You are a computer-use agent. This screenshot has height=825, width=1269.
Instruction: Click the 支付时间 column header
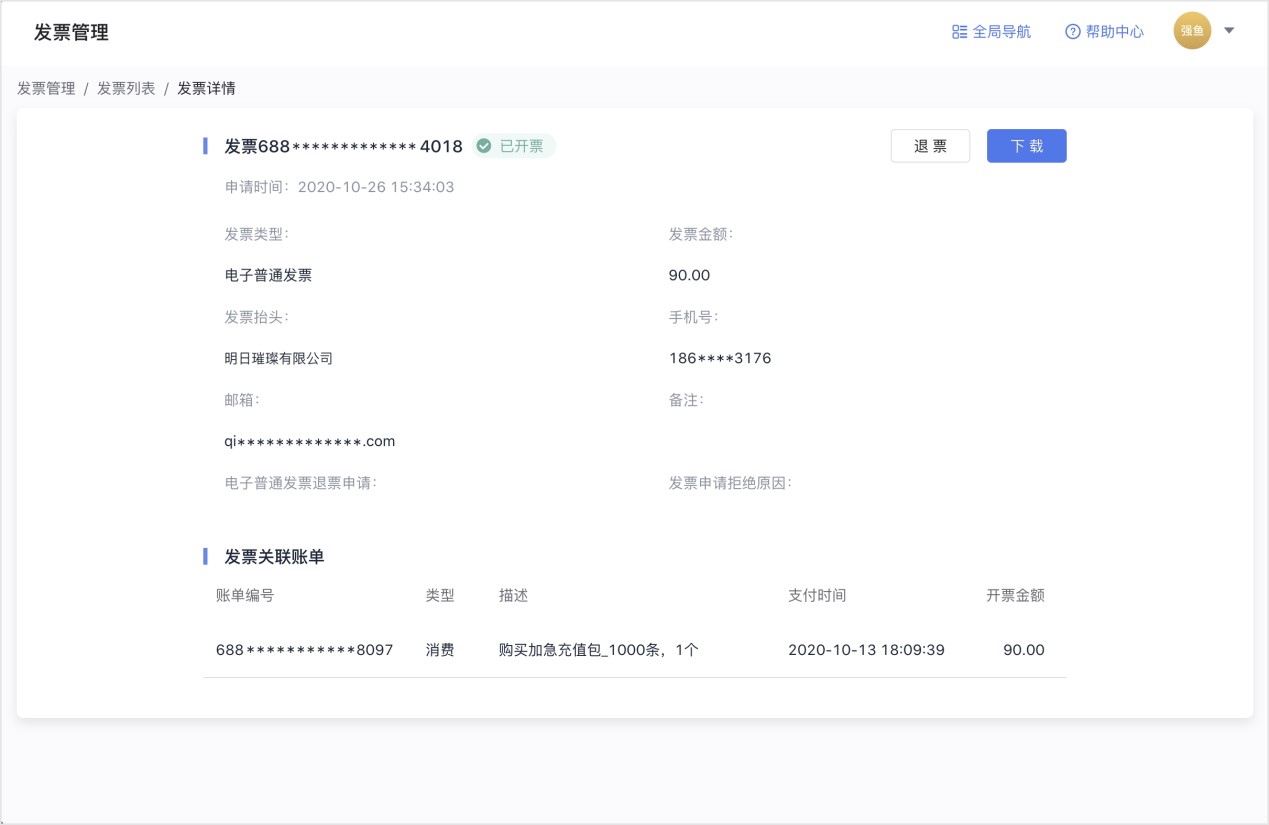point(817,595)
